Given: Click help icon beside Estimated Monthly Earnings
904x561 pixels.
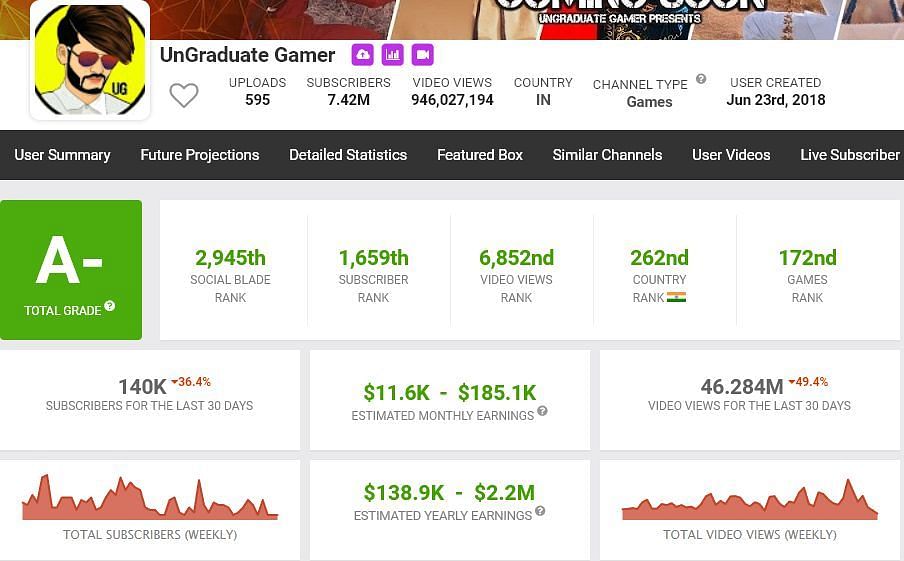Looking at the screenshot, I should point(542,411).
